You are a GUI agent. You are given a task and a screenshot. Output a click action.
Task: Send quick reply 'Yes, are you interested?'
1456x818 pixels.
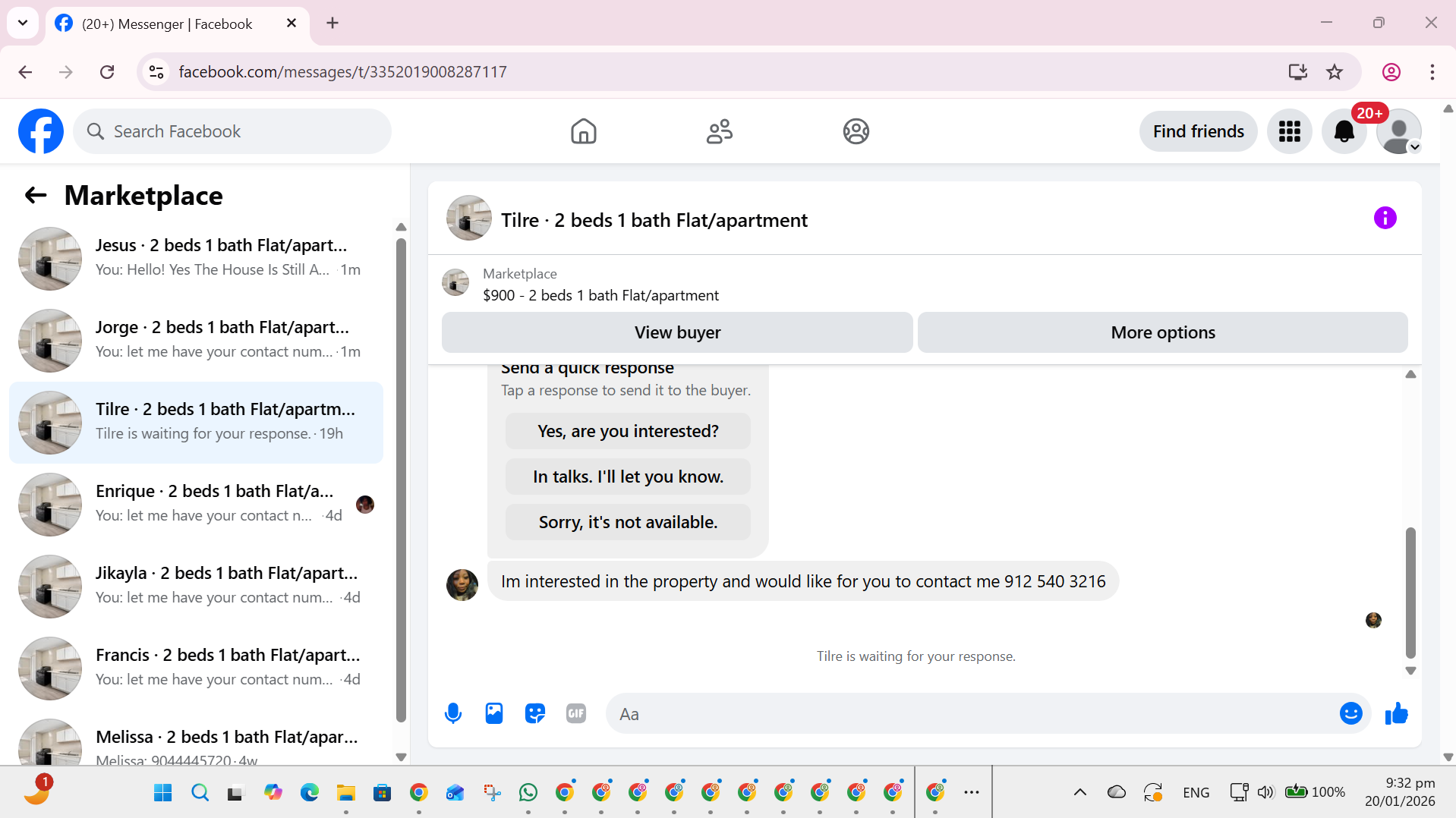point(628,431)
